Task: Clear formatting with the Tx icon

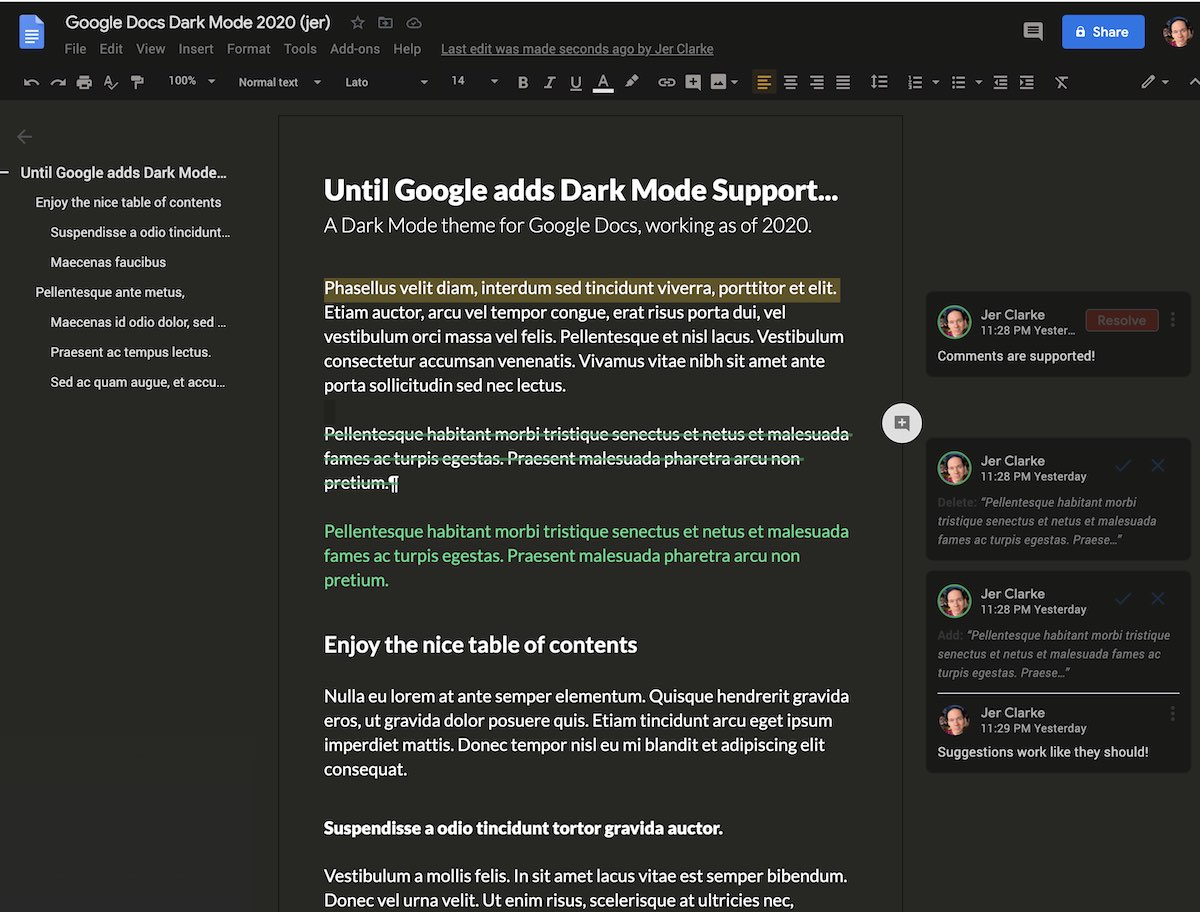Action: coord(1062,82)
